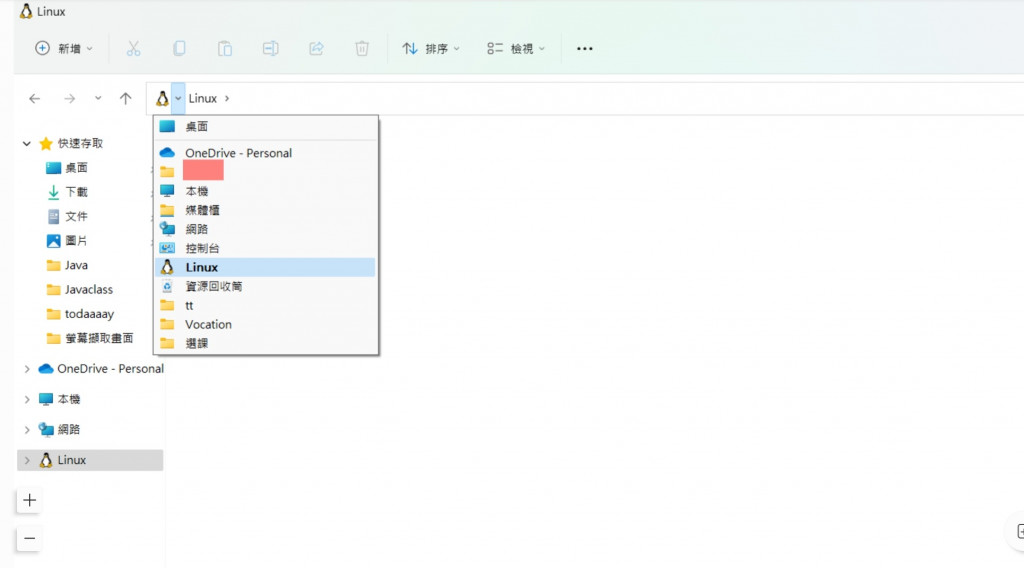Select 桌面 in dropdown list
The image size is (1024, 568).
click(266, 127)
